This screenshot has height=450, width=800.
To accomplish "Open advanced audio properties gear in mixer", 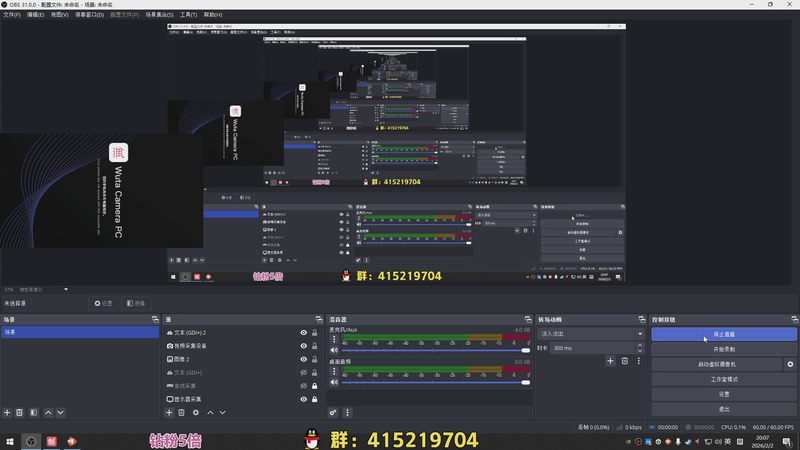I will point(333,412).
